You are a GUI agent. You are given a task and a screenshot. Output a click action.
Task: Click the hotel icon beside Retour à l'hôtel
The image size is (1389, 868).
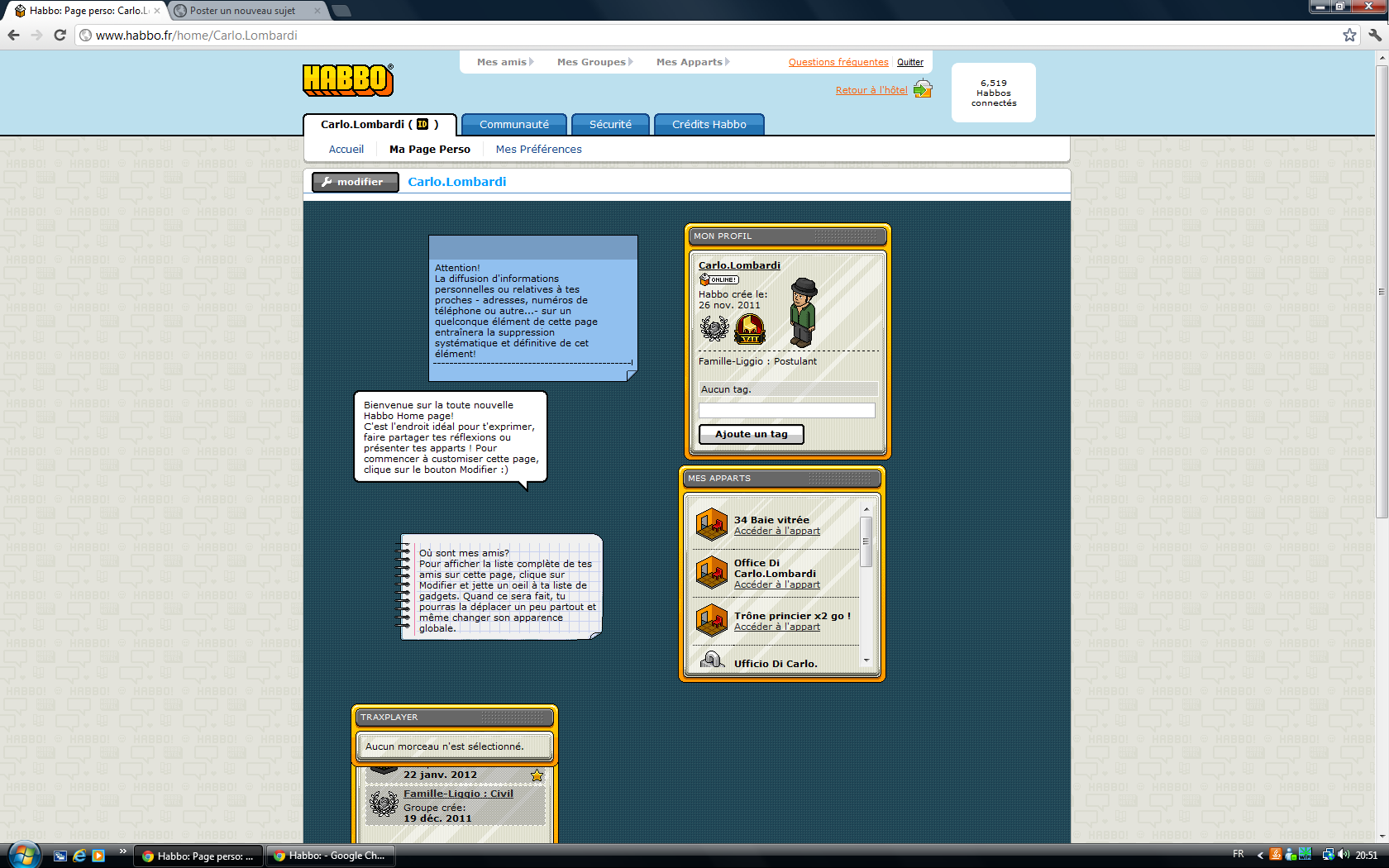pyautogui.click(x=923, y=89)
